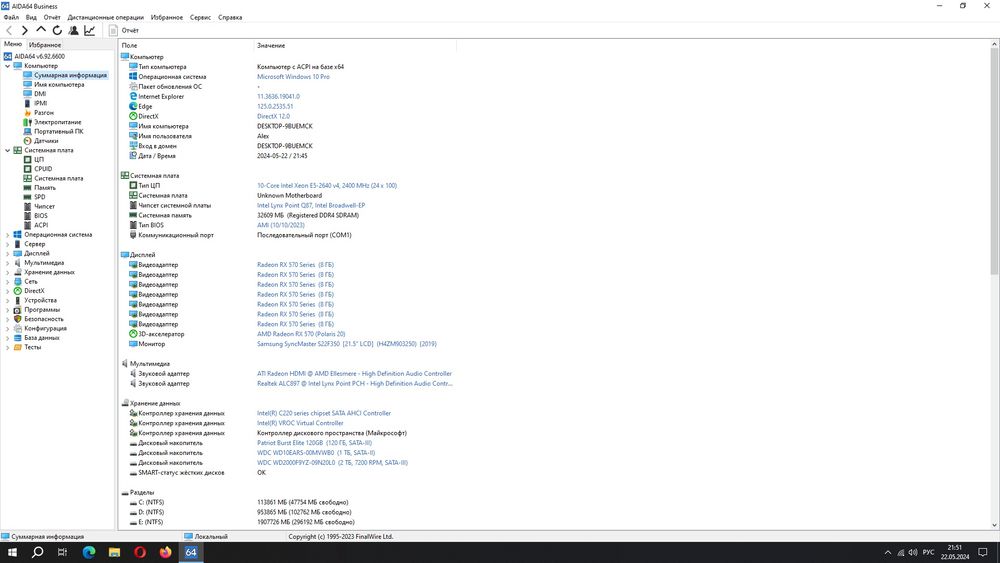The width and height of the screenshot is (1000, 563).
Task: Select Портативный ПК tree item
Action: [x=58, y=131]
